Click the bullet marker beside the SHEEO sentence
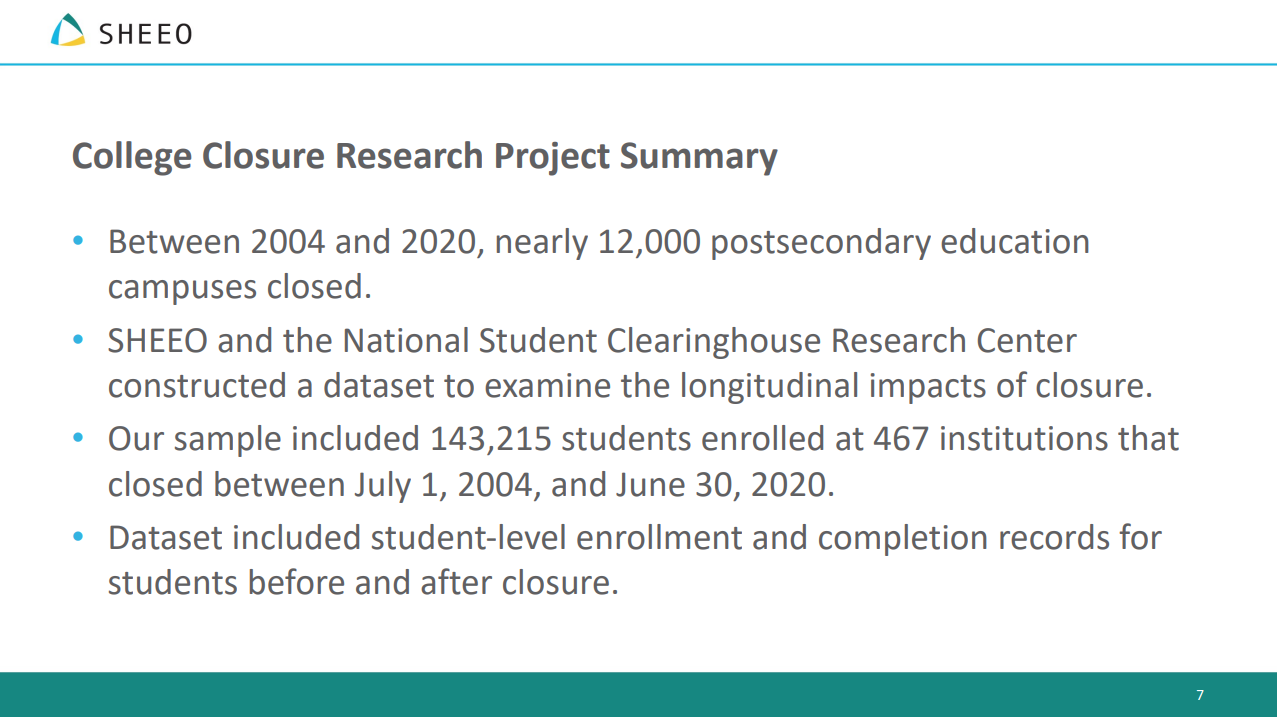Viewport: 1277px width, 717px height. coord(78,341)
